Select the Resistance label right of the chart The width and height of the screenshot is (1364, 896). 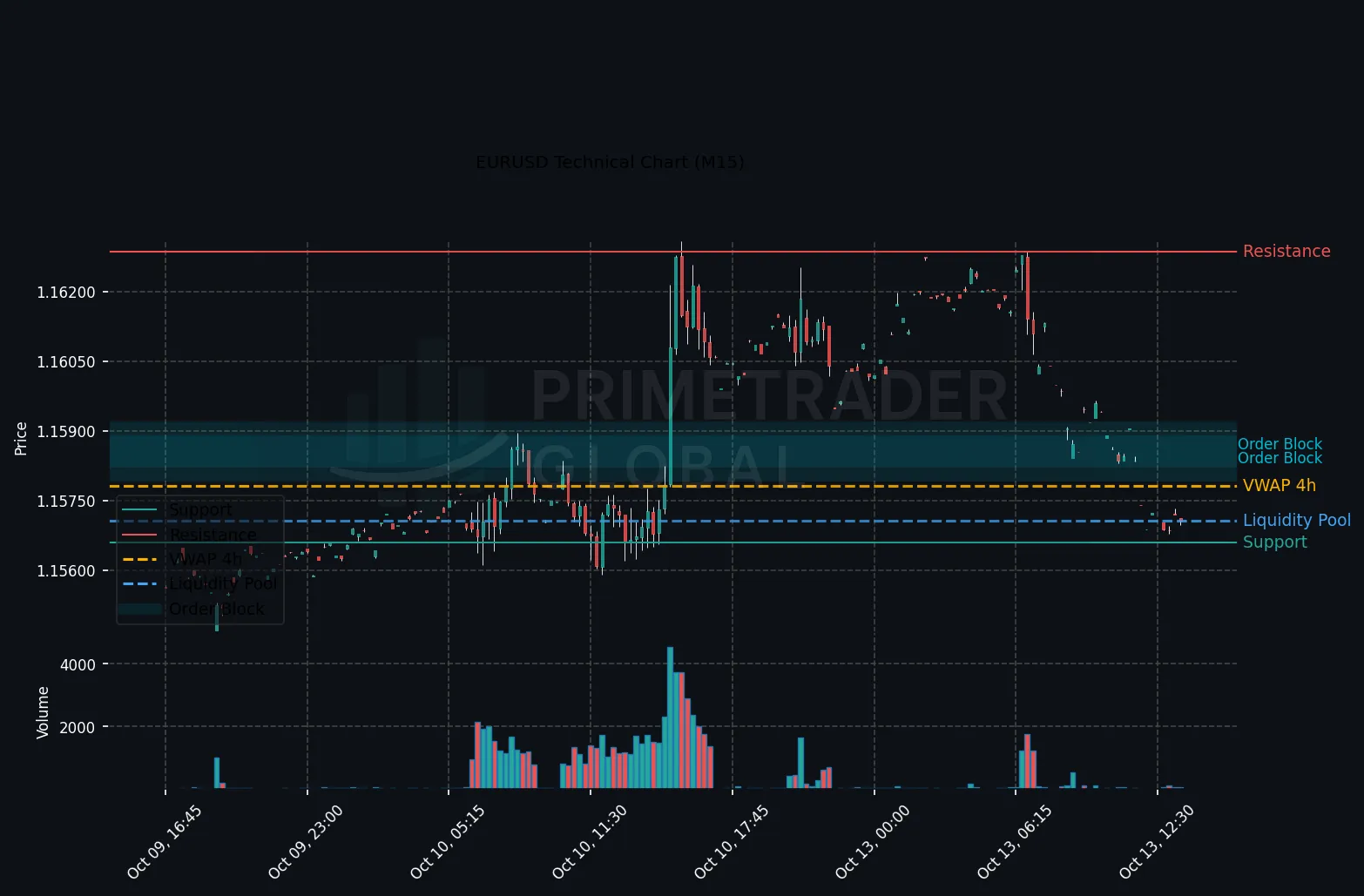(x=1286, y=252)
